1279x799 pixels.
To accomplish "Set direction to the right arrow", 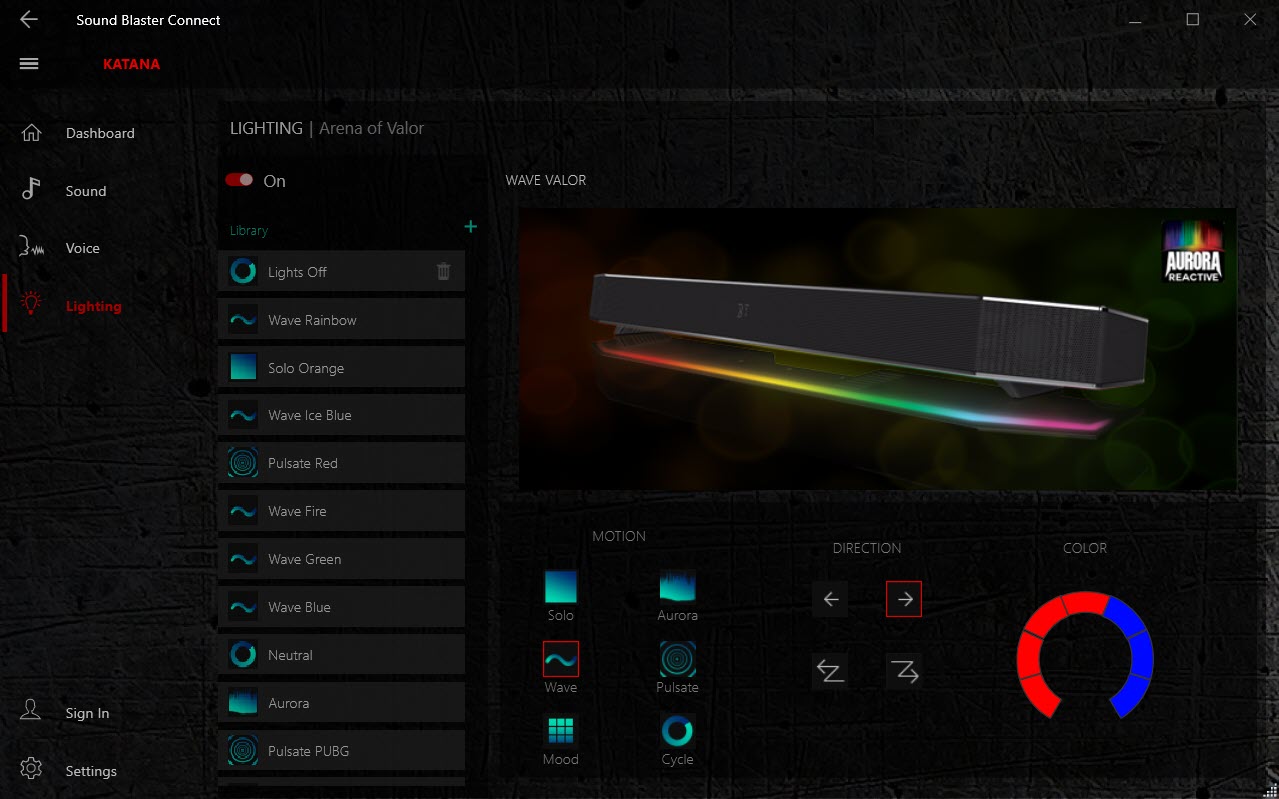I will pos(904,599).
